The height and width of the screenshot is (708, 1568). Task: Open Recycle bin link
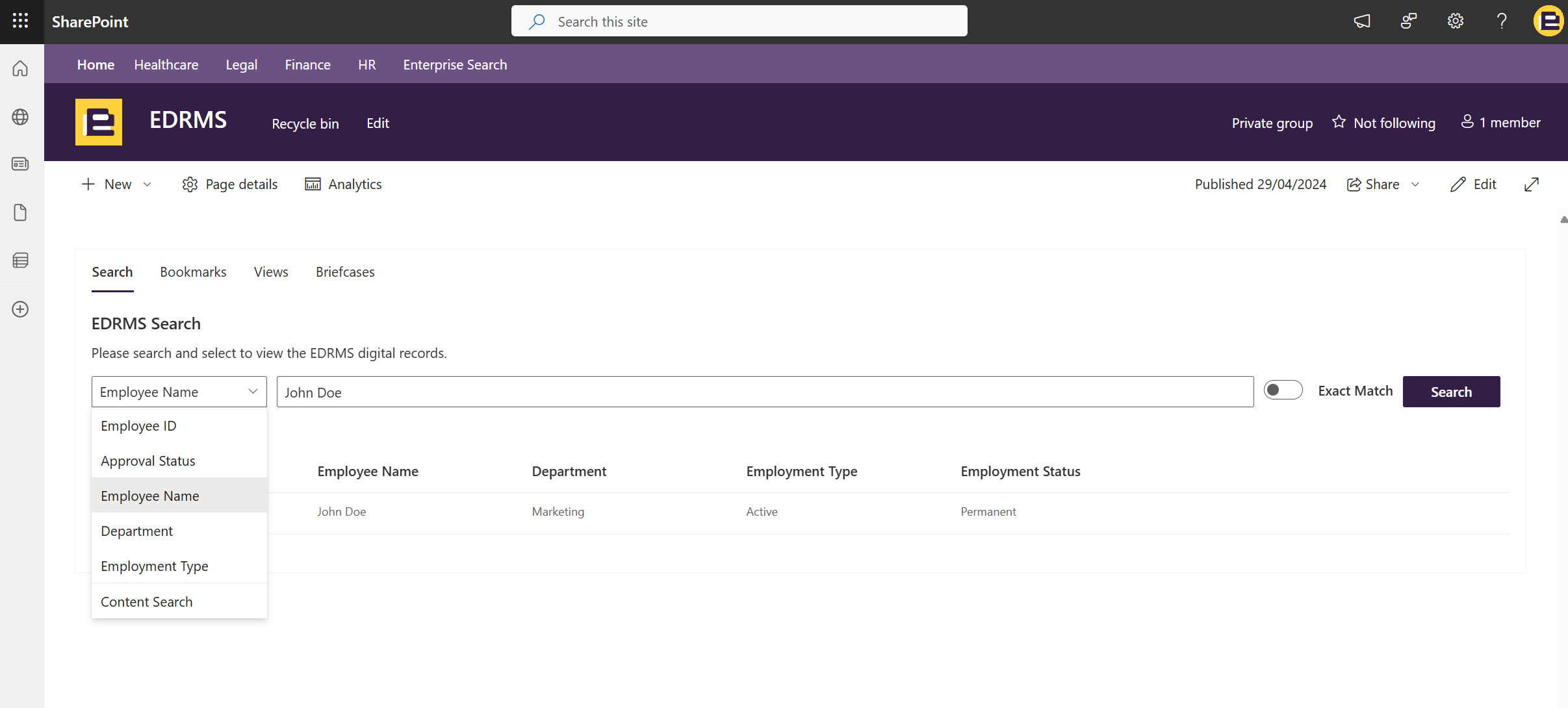(305, 123)
